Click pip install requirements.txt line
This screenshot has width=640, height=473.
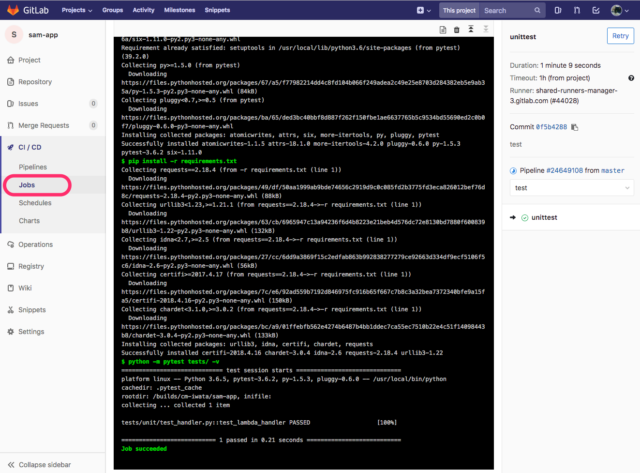pos(179,161)
